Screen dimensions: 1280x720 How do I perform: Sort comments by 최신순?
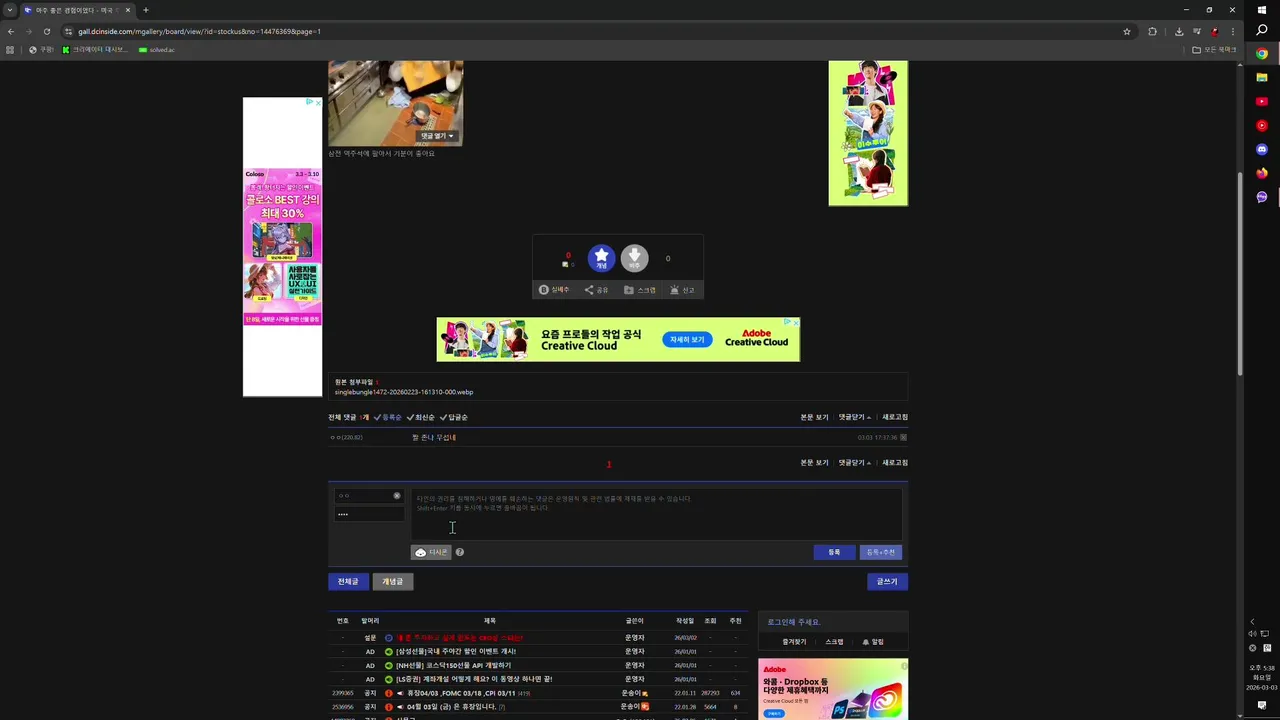click(421, 417)
